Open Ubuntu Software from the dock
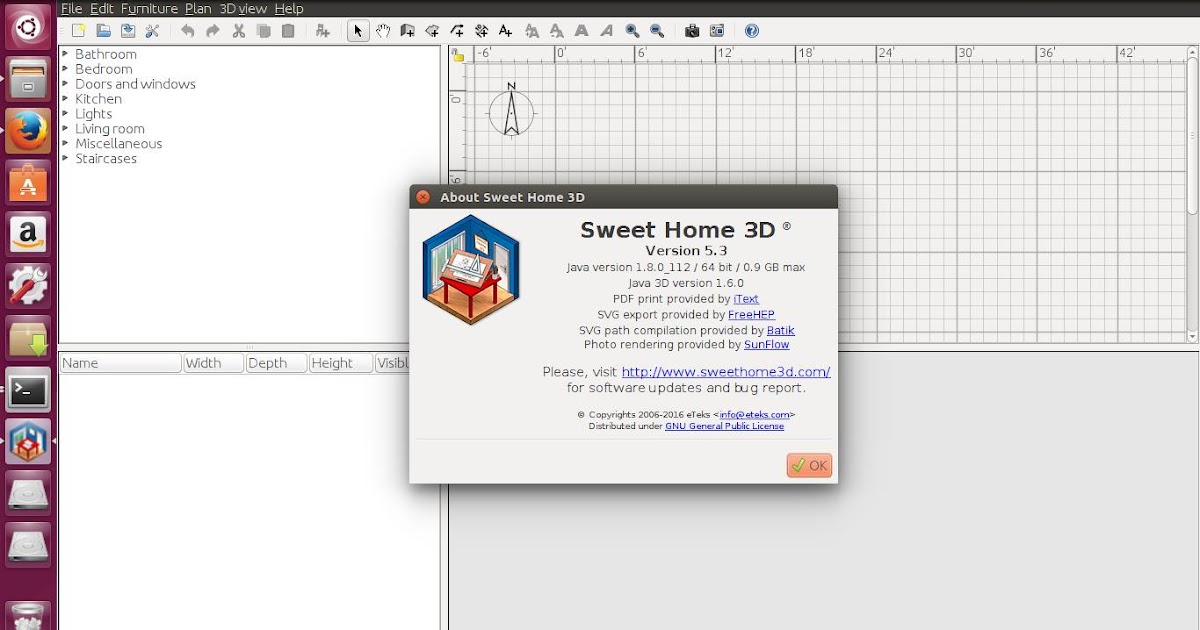The height and width of the screenshot is (630, 1200). point(28,182)
